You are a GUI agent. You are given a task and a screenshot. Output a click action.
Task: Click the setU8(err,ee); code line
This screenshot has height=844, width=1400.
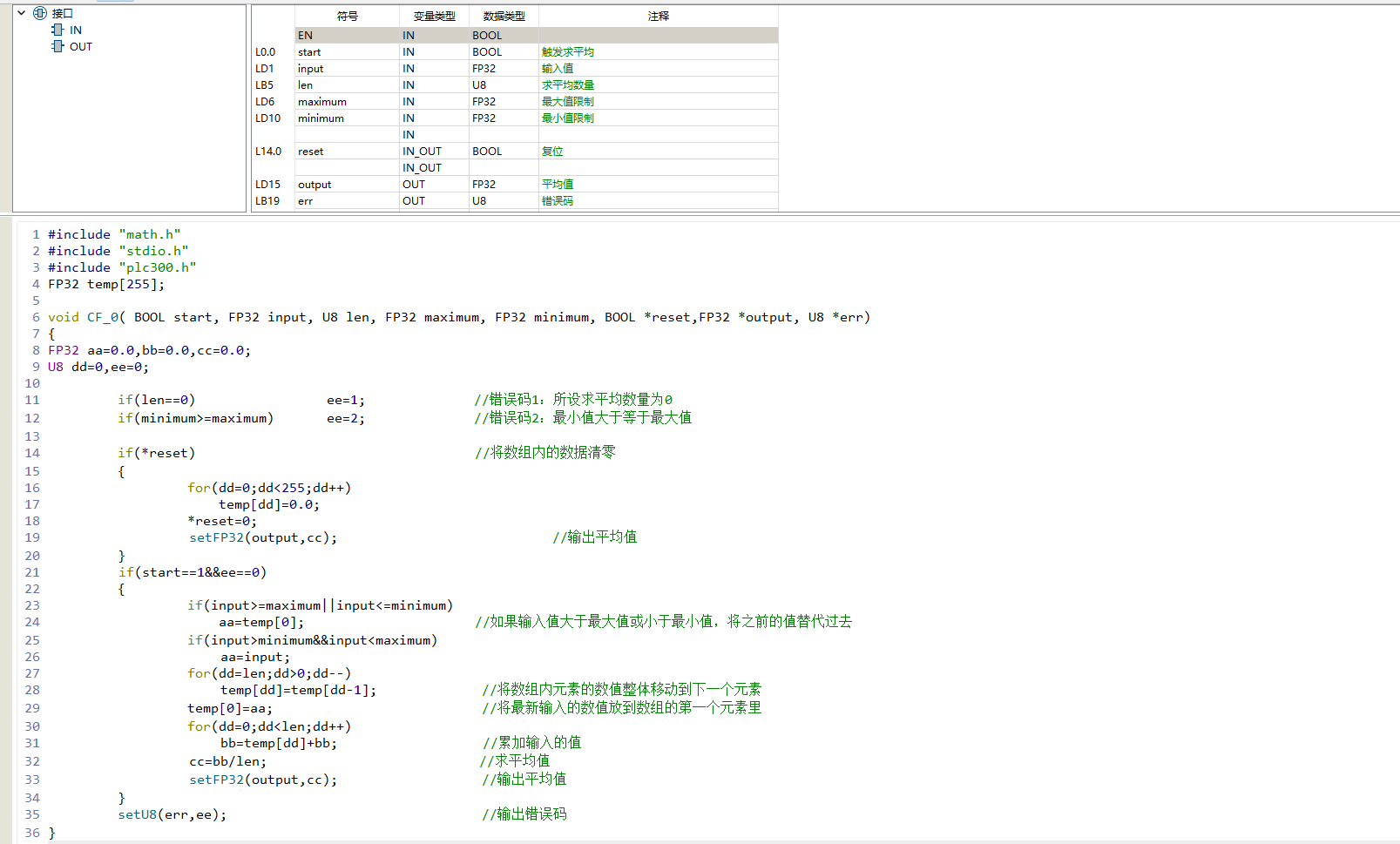click(172, 814)
